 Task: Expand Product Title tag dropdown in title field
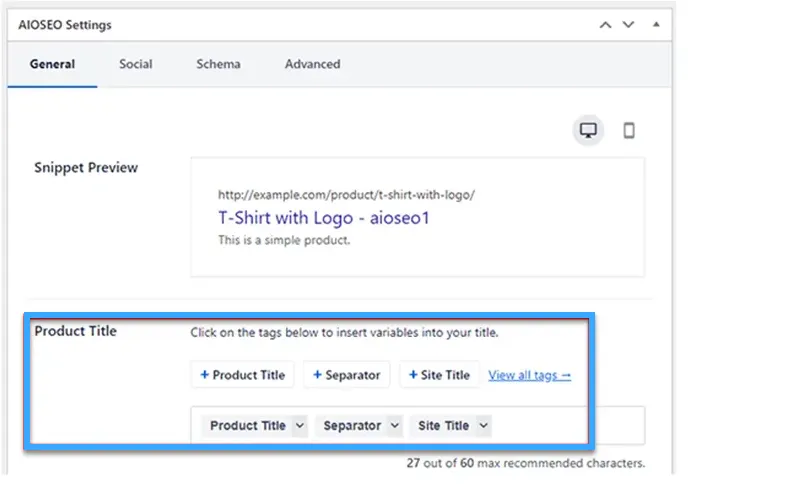point(300,426)
